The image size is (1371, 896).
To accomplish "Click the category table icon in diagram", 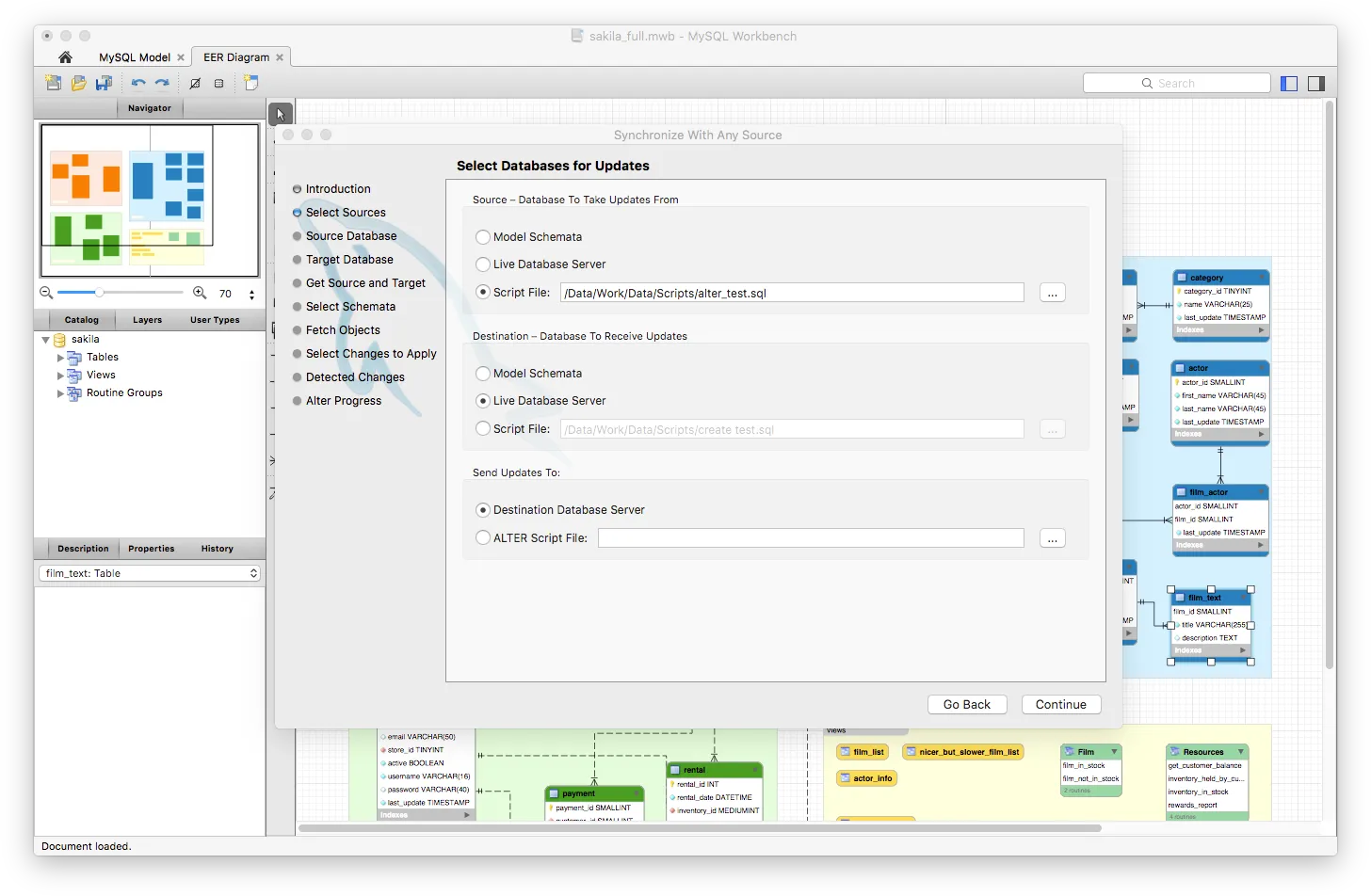I will 1181,278.
